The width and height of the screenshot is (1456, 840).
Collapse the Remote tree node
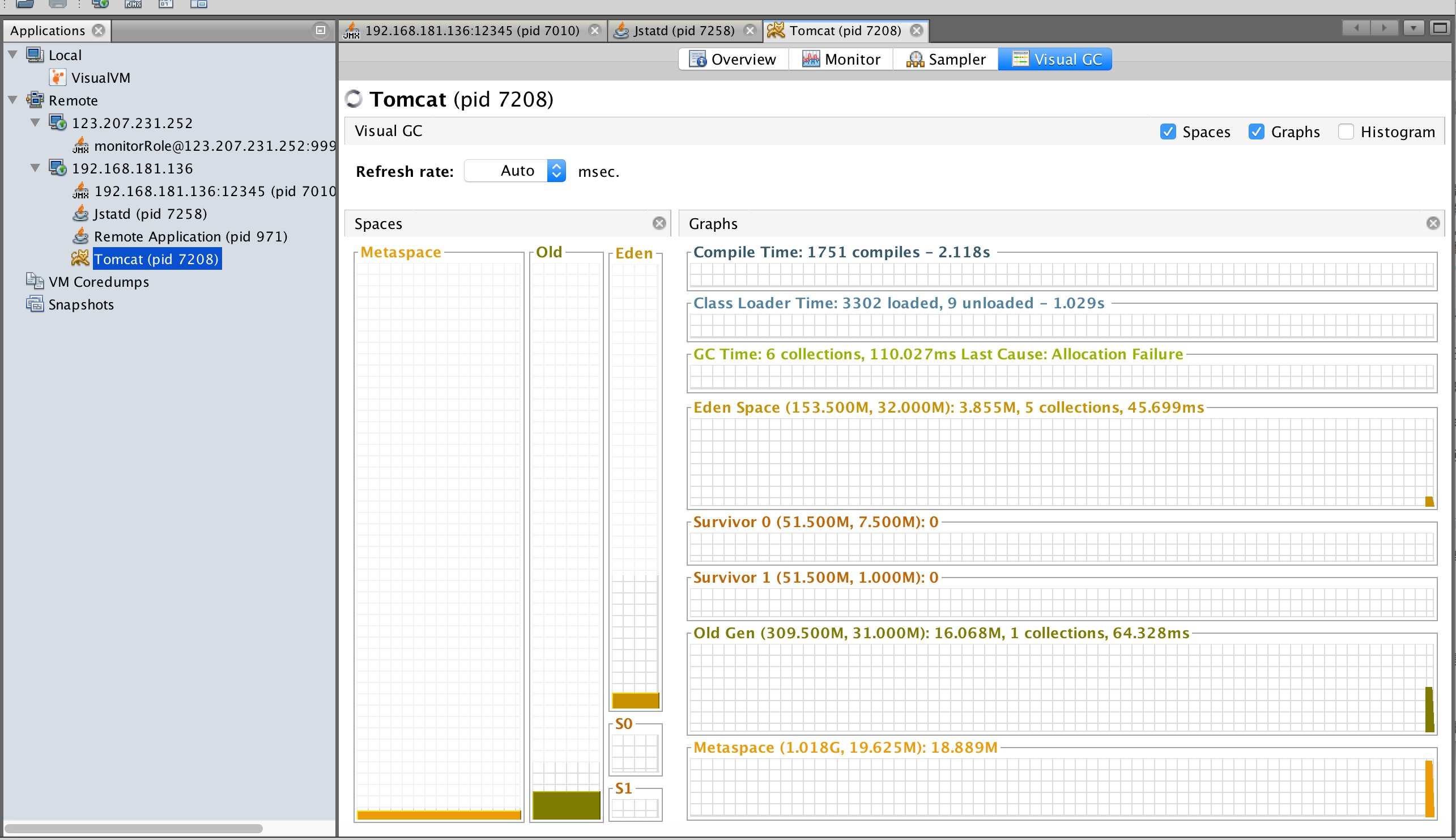(x=12, y=100)
